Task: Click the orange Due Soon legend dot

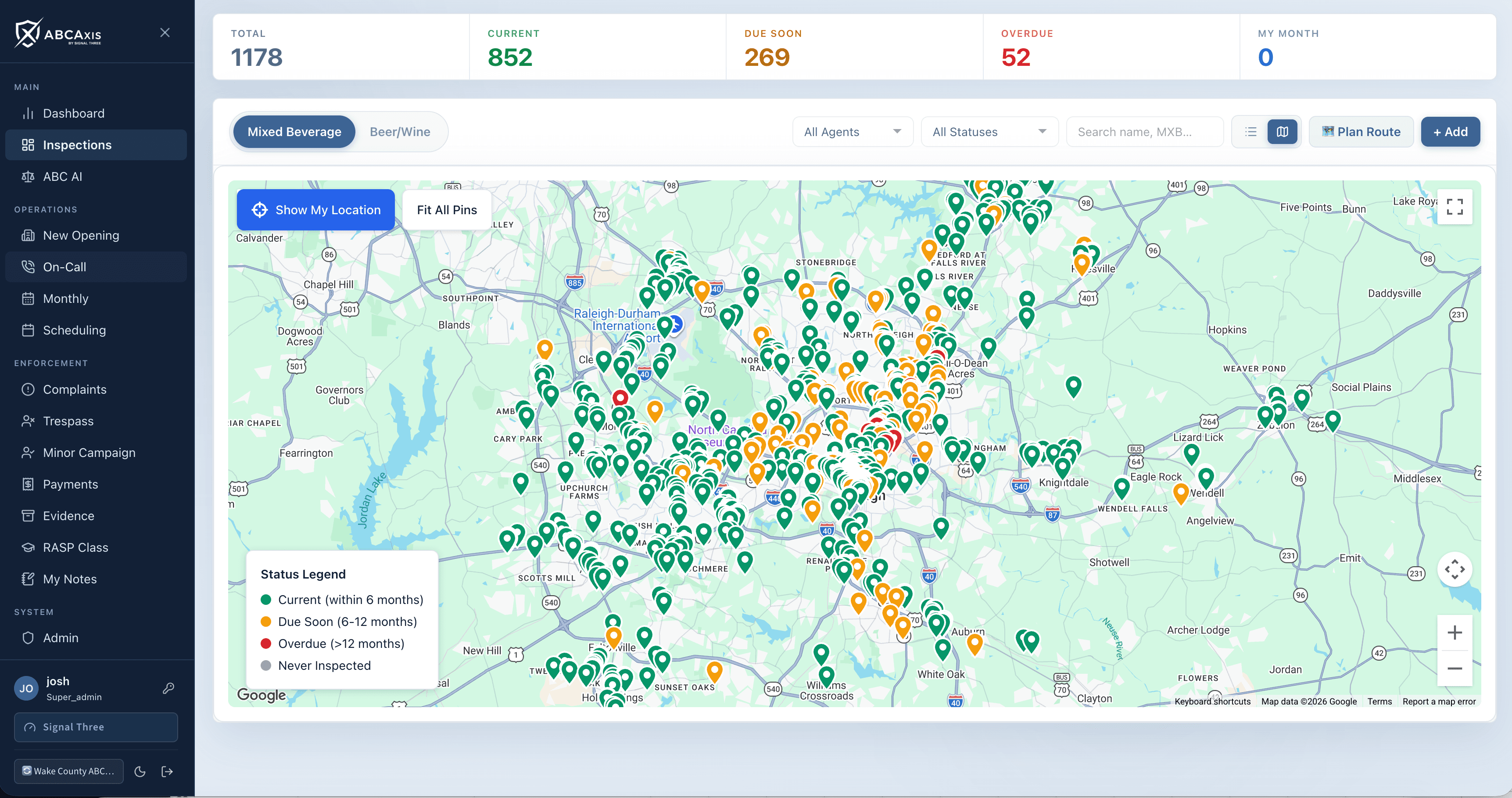Action: (x=265, y=621)
